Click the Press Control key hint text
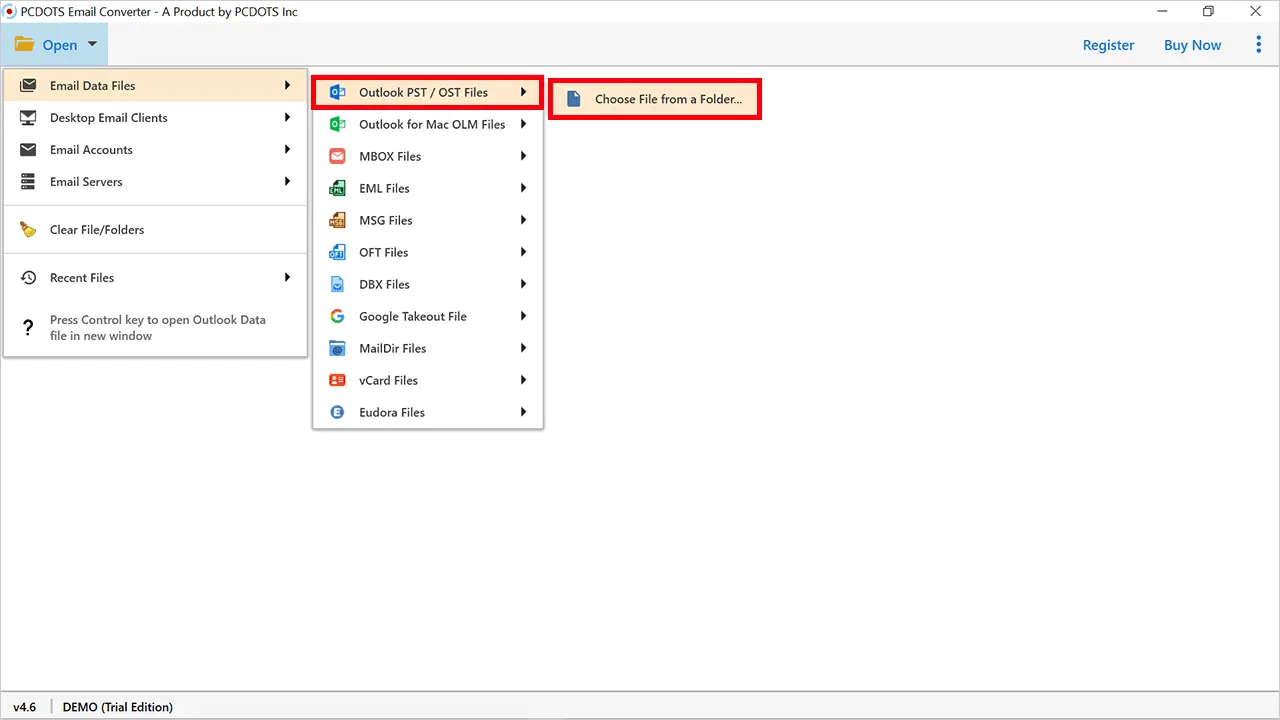1280x720 pixels. pos(158,328)
